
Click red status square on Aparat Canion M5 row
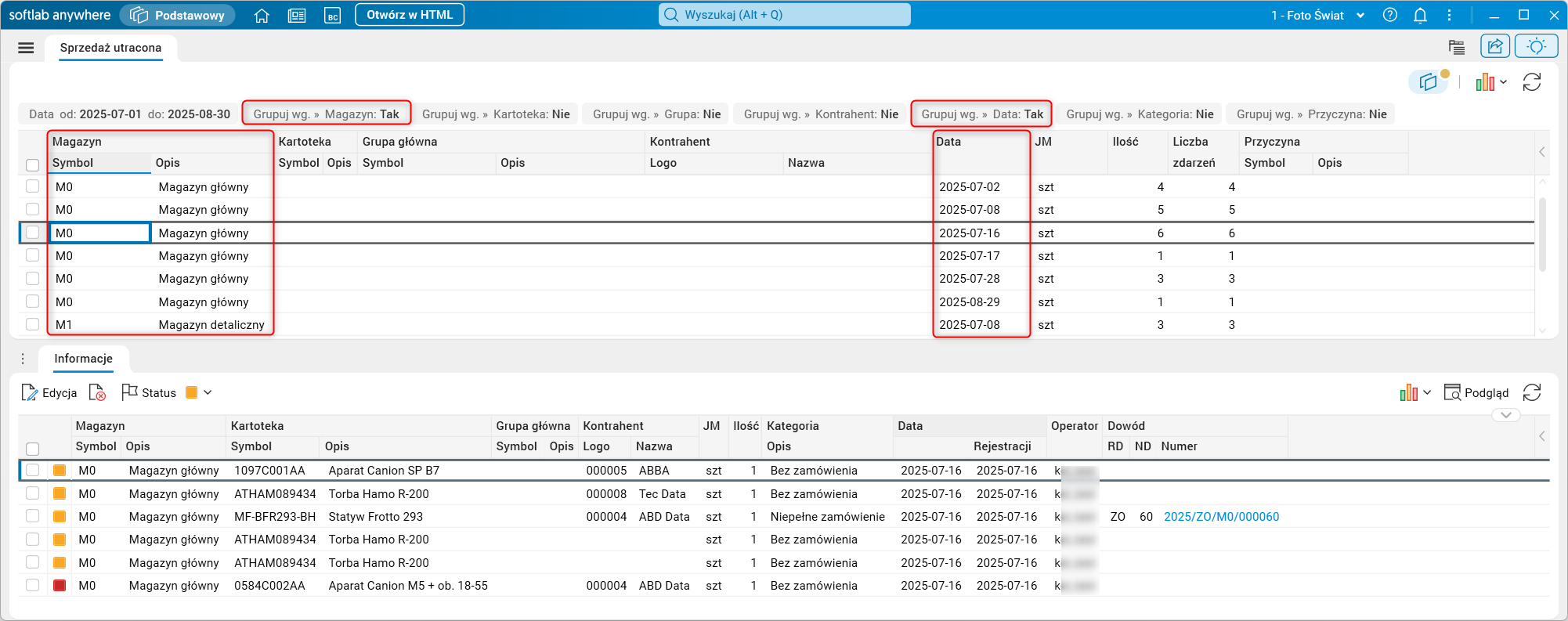[60, 586]
